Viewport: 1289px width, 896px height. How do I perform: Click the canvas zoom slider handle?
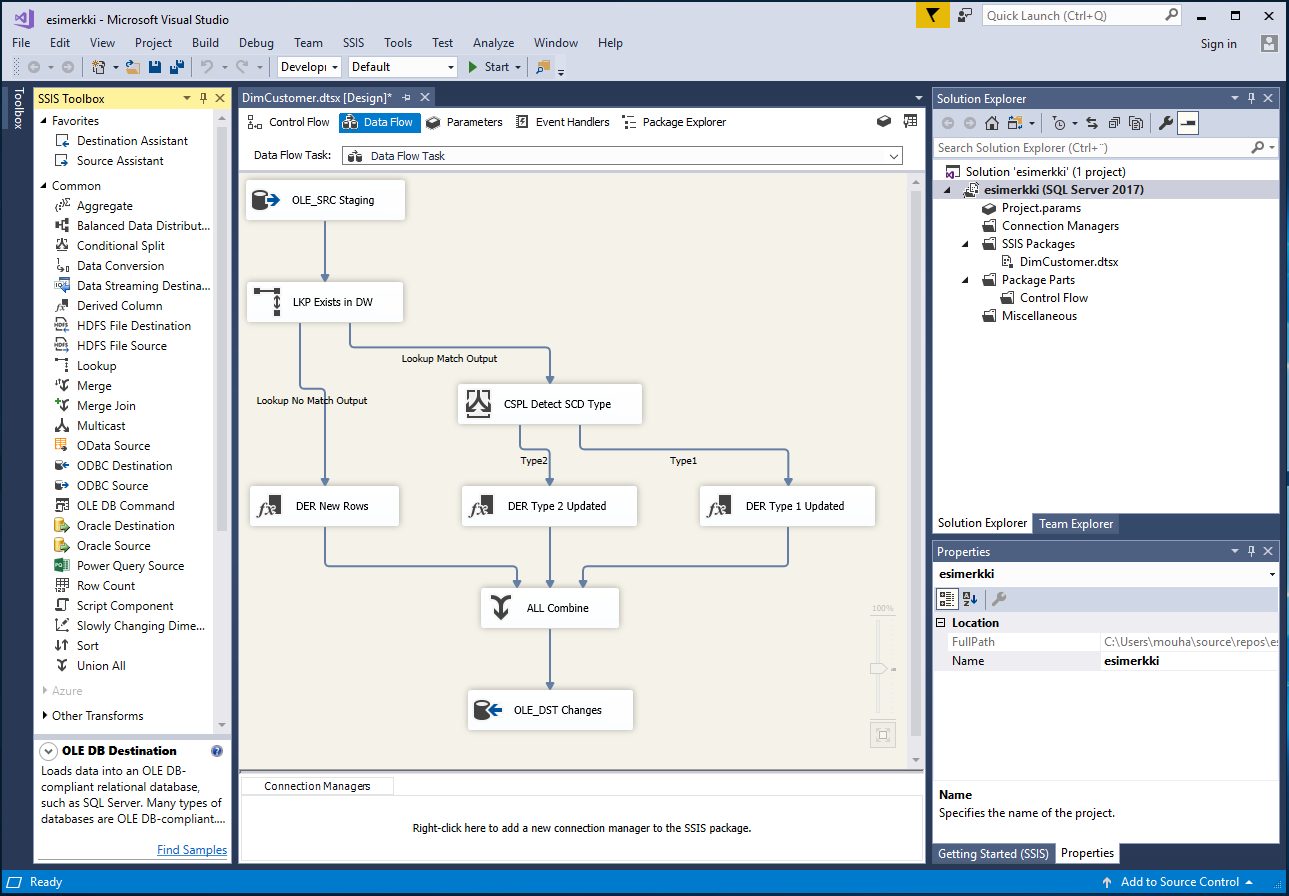(x=879, y=668)
